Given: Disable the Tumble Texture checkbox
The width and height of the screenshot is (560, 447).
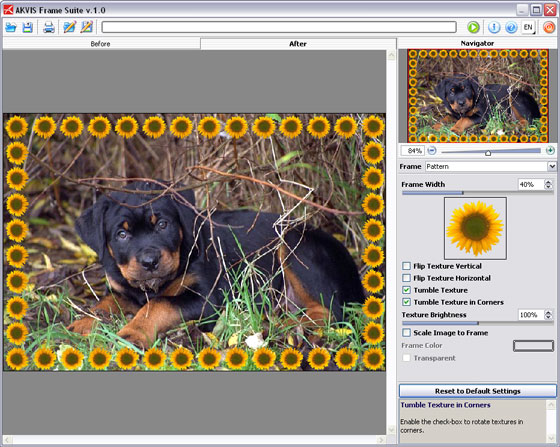Looking at the screenshot, I should click(406, 290).
